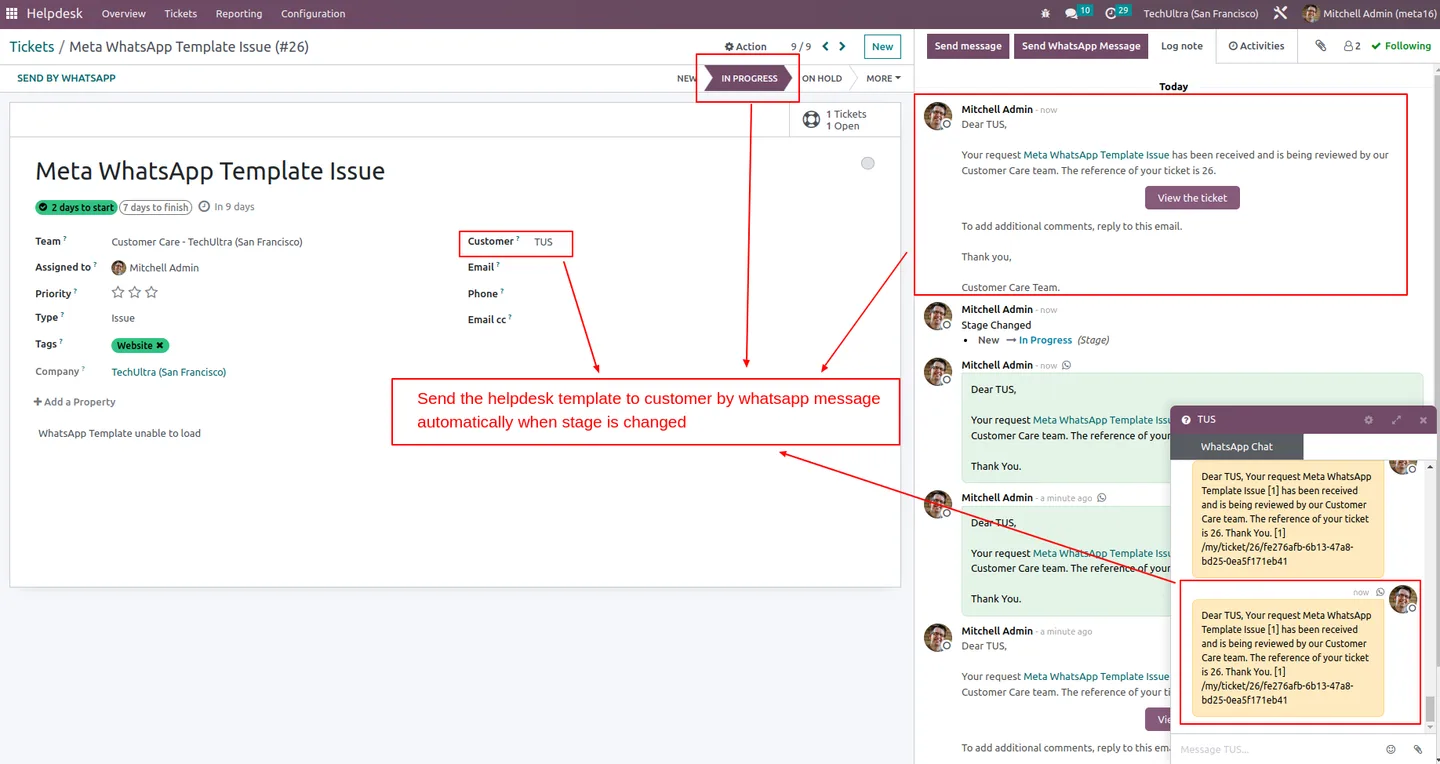Open emoji picker in TUS chat
Viewport: 1440px width, 764px height.
coord(1391,749)
